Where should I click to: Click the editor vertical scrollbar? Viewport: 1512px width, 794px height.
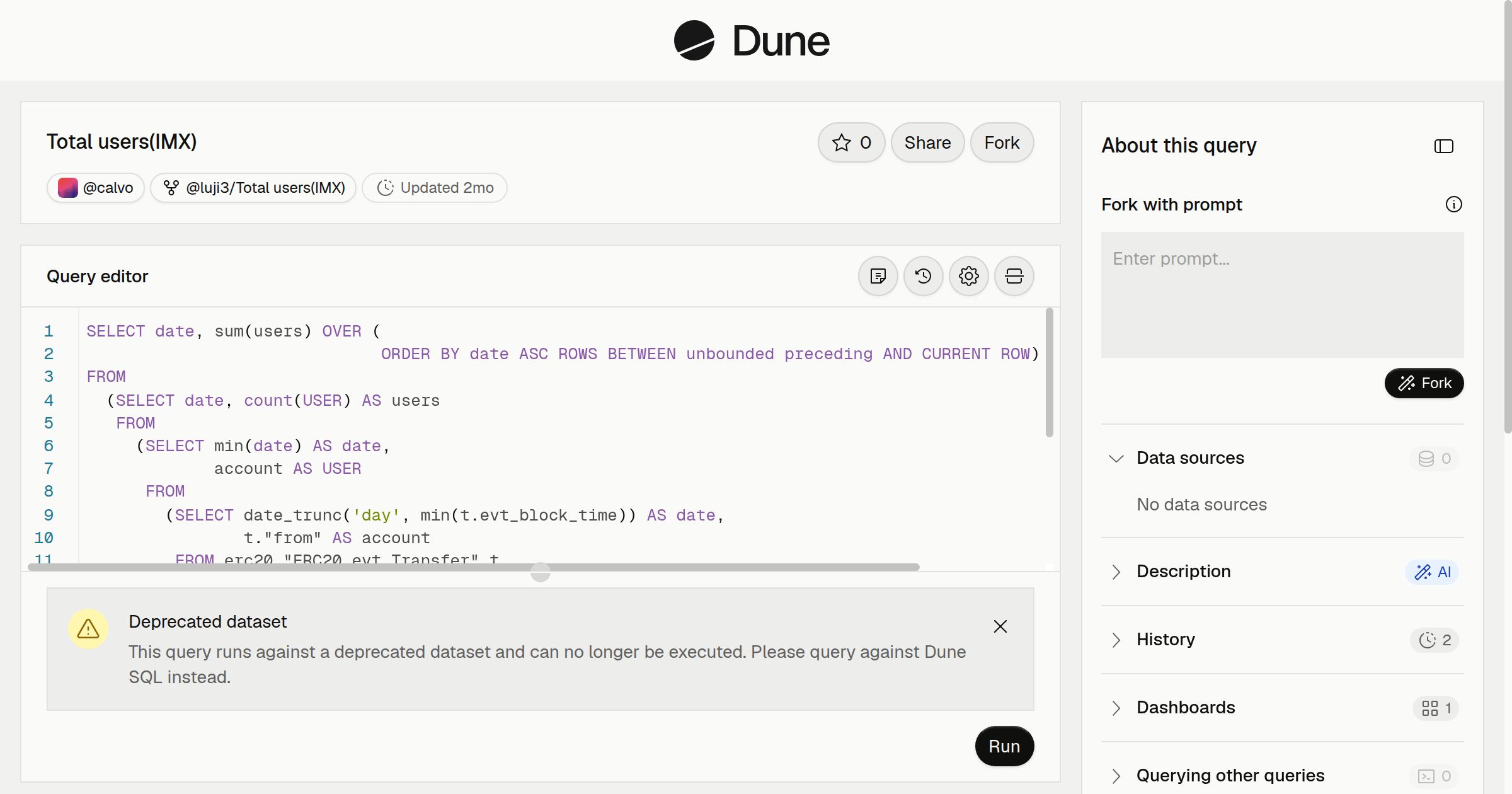(x=1049, y=372)
